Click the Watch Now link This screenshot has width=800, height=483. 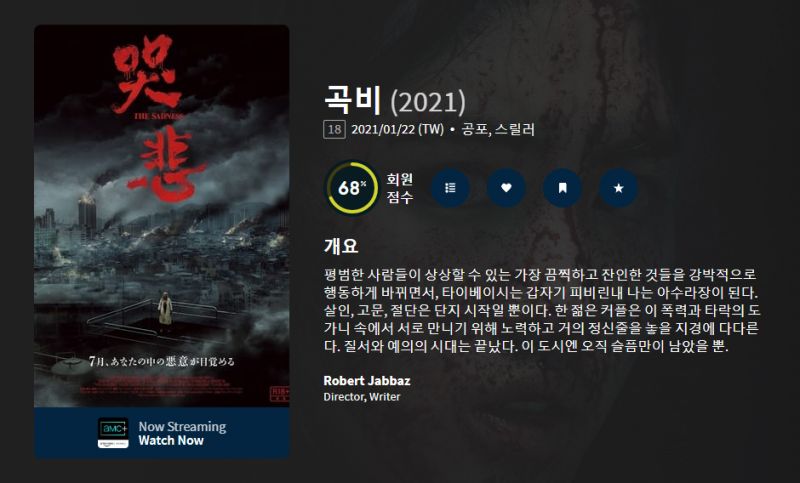171,440
